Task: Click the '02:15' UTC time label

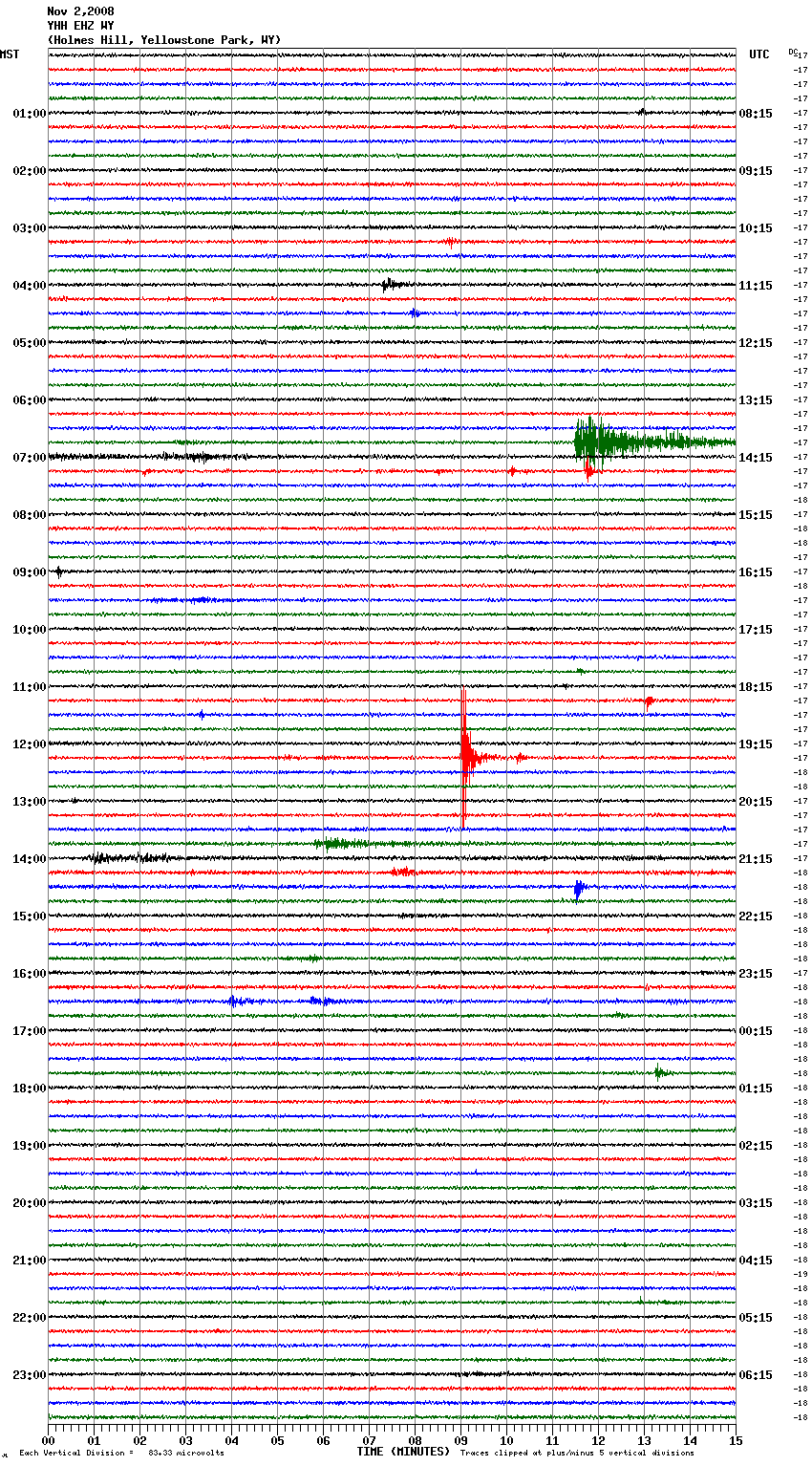Action: (x=756, y=1146)
